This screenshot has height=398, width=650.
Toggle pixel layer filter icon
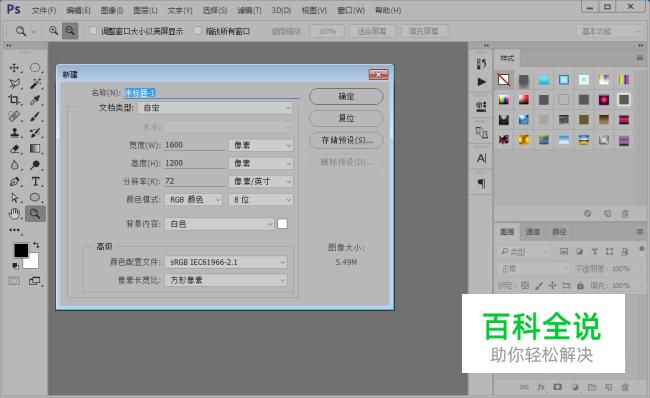click(x=564, y=251)
